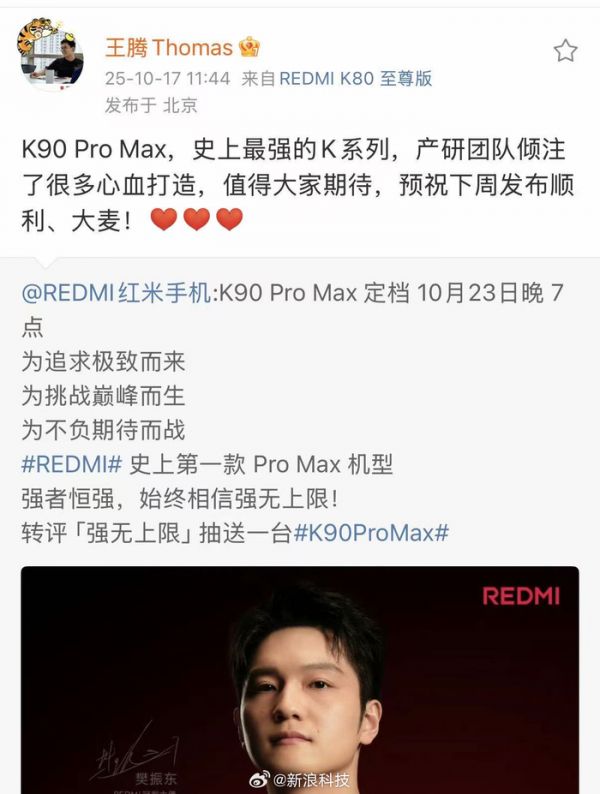Viewport: 600px width, 794px height.
Task: Open the main post text about K90 Pro Max
Action: point(298,185)
